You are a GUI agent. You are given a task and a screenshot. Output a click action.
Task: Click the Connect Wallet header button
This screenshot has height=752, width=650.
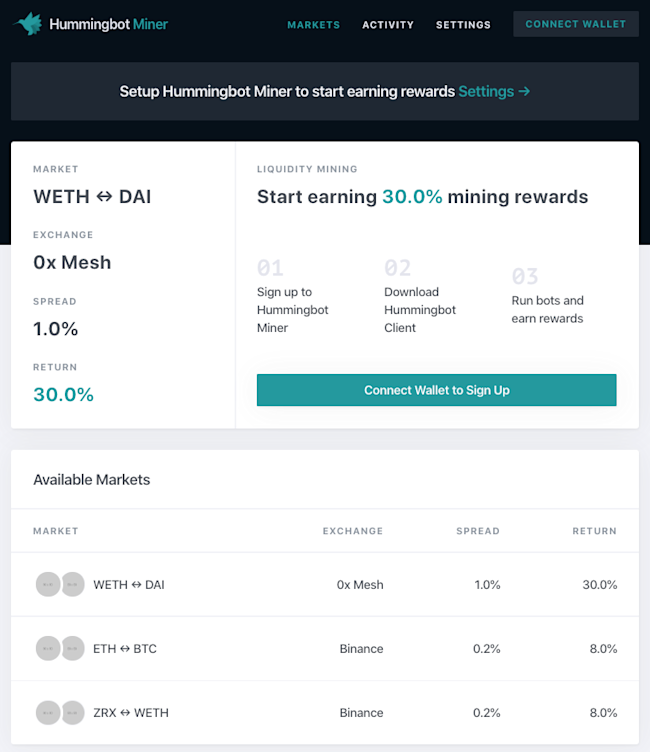[x=576, y=24]
